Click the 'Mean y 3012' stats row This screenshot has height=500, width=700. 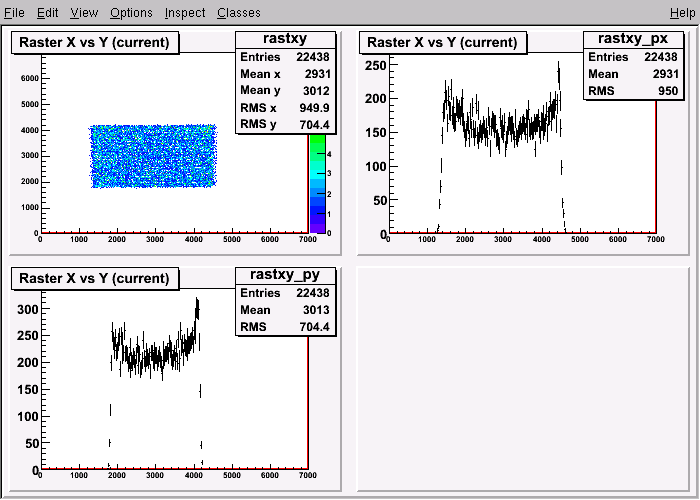coord(285,91)
